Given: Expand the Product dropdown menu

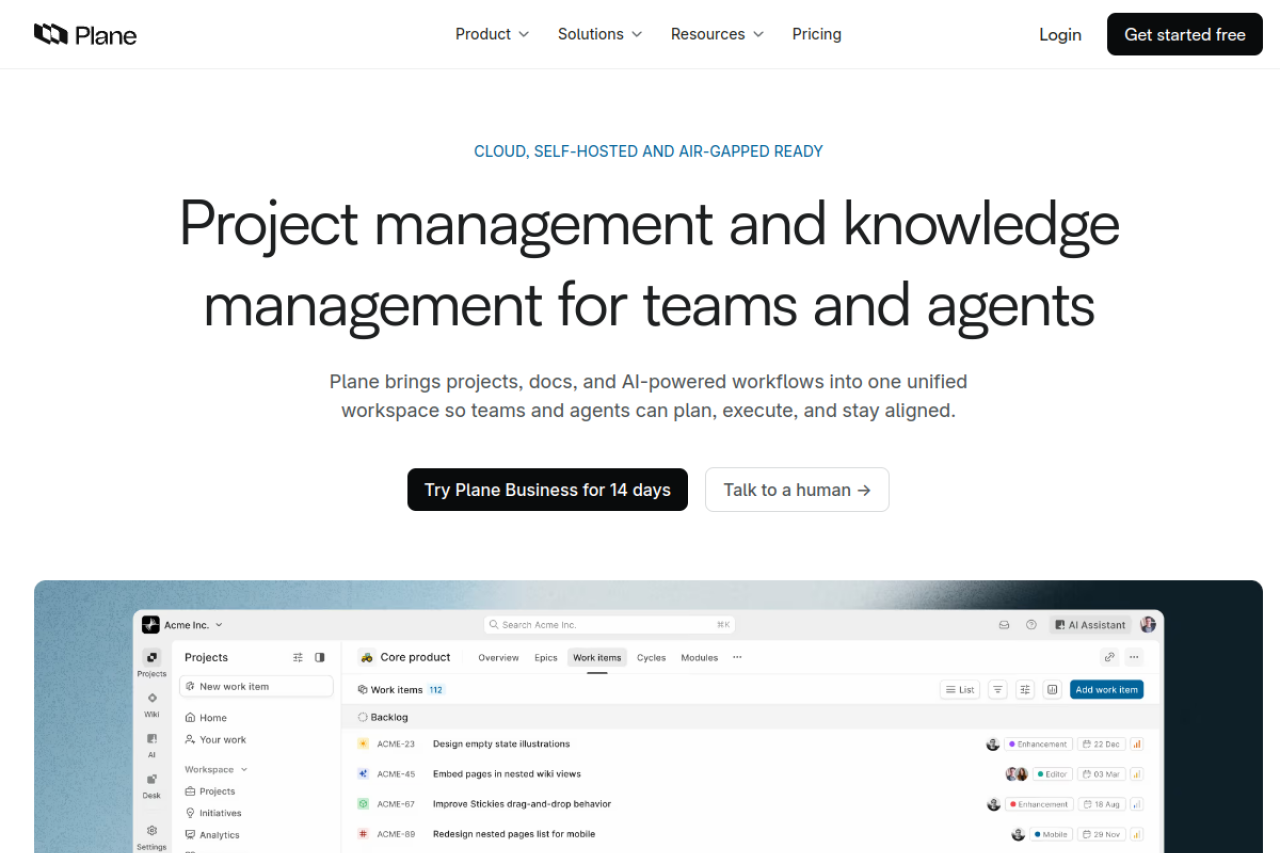Looking at the screenshot, I should click(492, 34).
